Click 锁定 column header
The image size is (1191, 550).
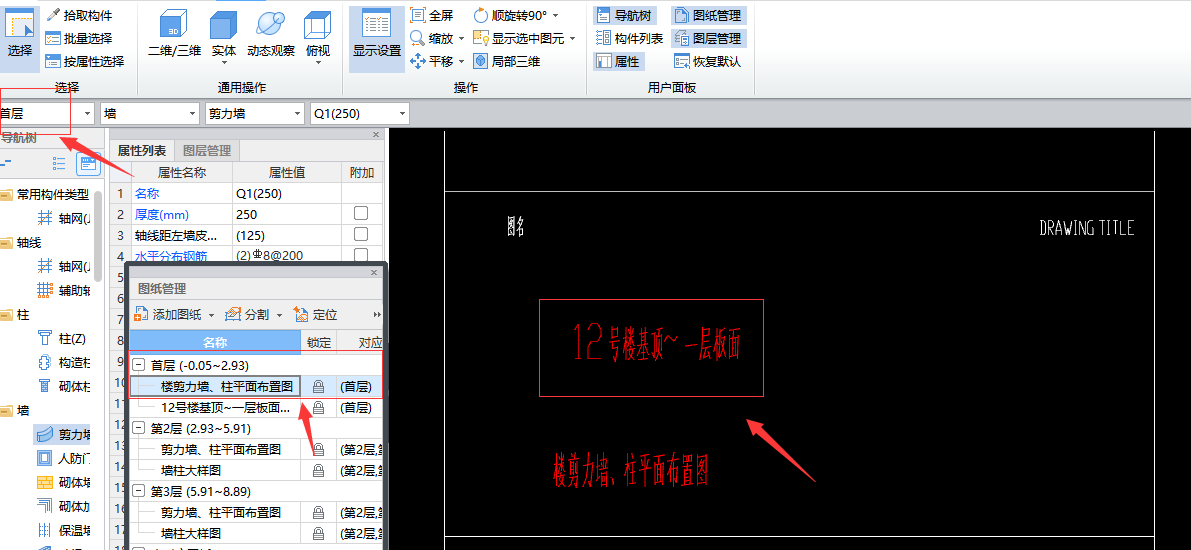click(319, 343)
